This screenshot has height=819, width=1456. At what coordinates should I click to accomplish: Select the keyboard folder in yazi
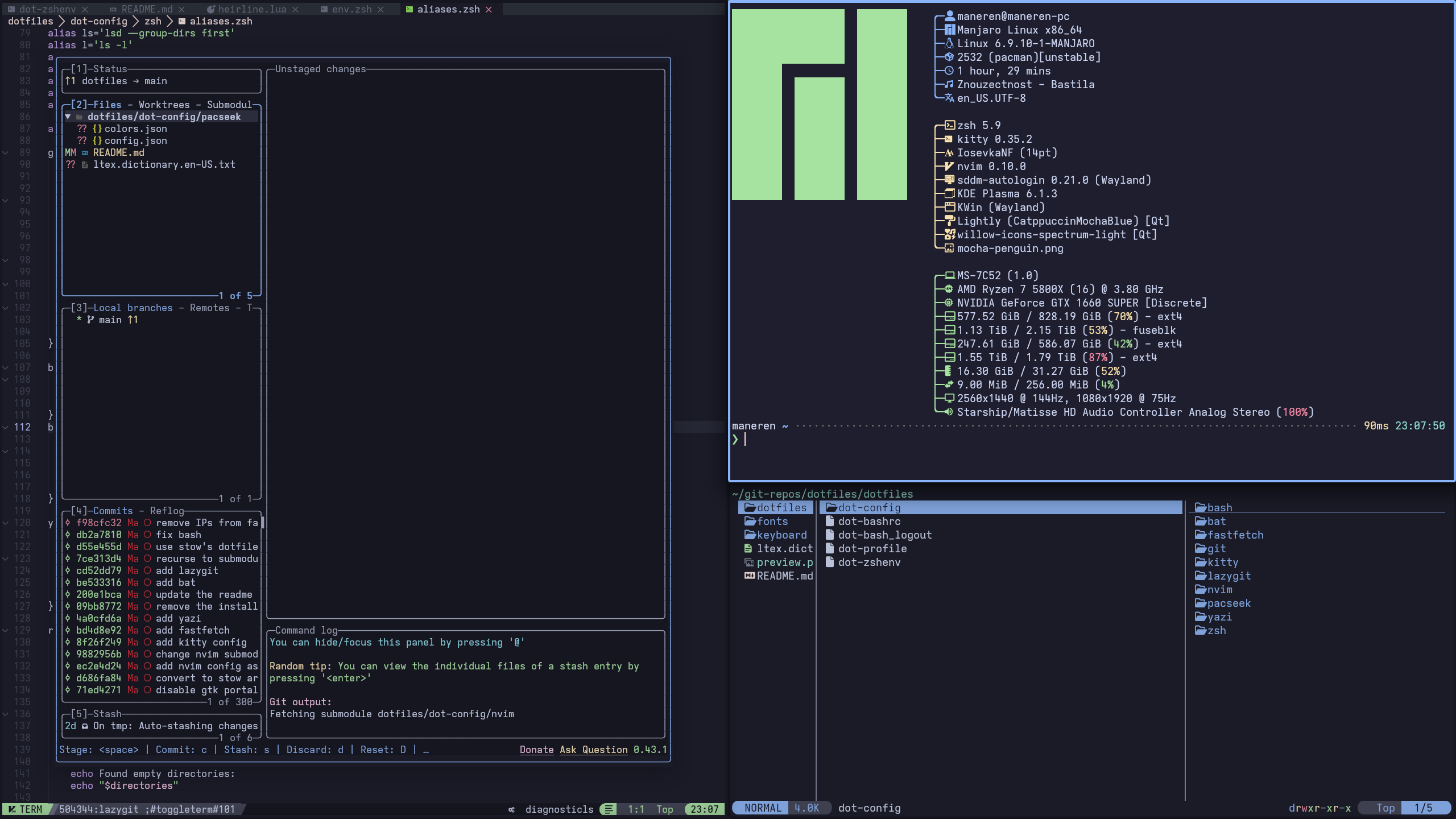776,535
